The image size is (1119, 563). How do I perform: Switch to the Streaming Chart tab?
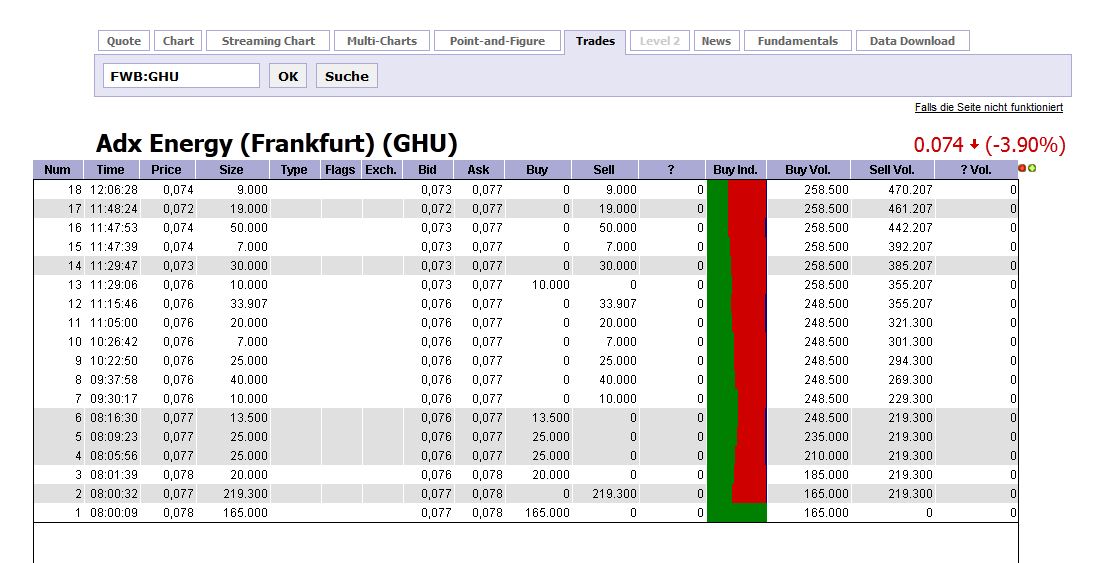pos(268,41)
